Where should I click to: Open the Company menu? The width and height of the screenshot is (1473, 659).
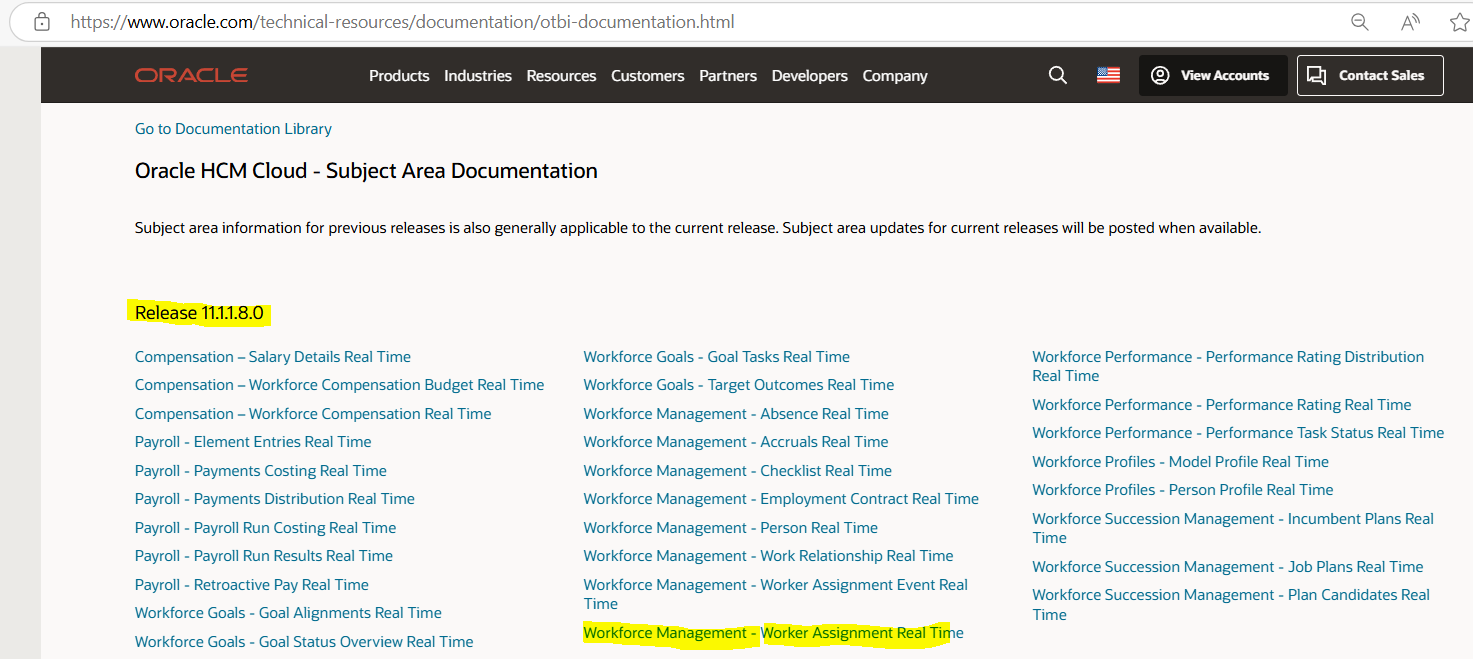click(895, 76)
